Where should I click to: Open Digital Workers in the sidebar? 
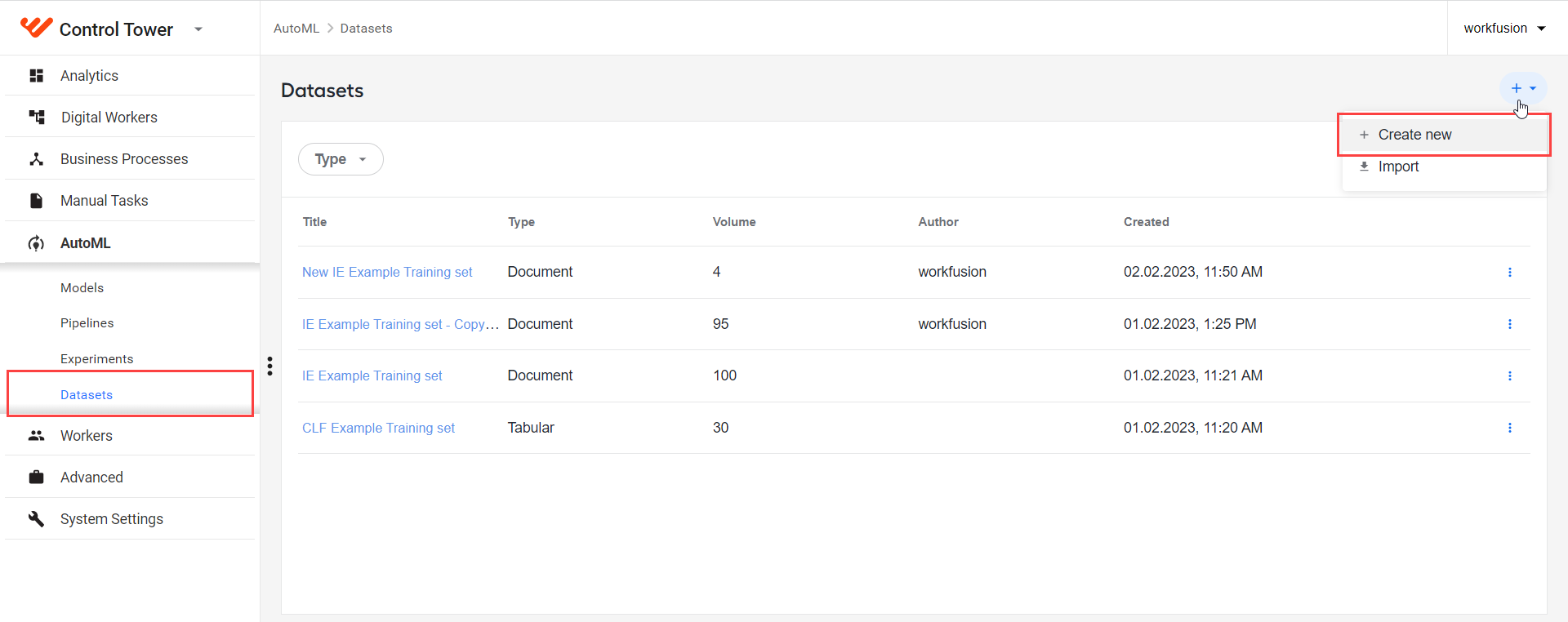click(x=130, y=118)
